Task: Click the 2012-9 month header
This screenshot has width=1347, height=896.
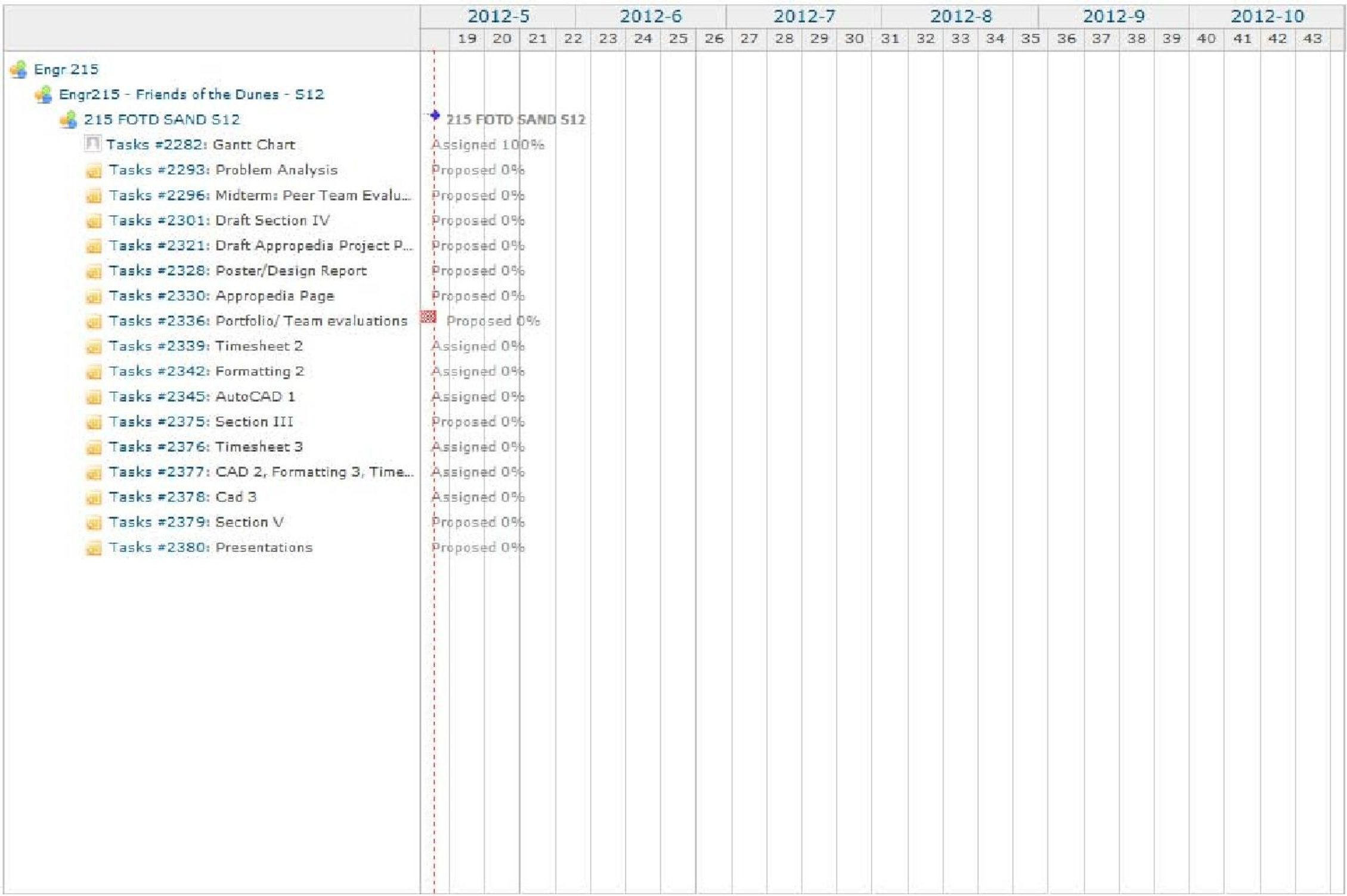Action: click(x=1113, y=17)
